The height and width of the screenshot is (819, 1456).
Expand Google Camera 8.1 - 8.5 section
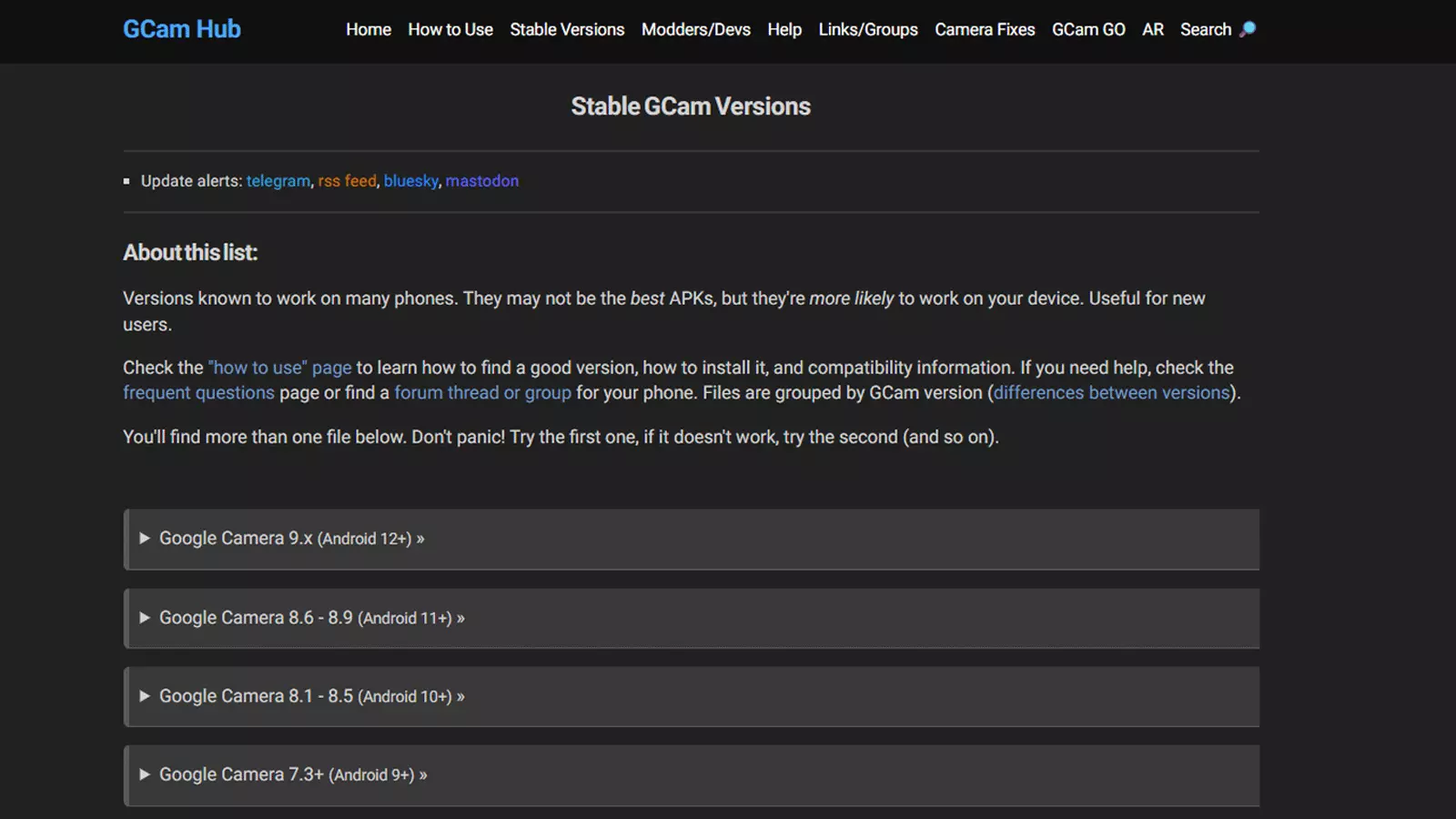(x=692, y=697)
